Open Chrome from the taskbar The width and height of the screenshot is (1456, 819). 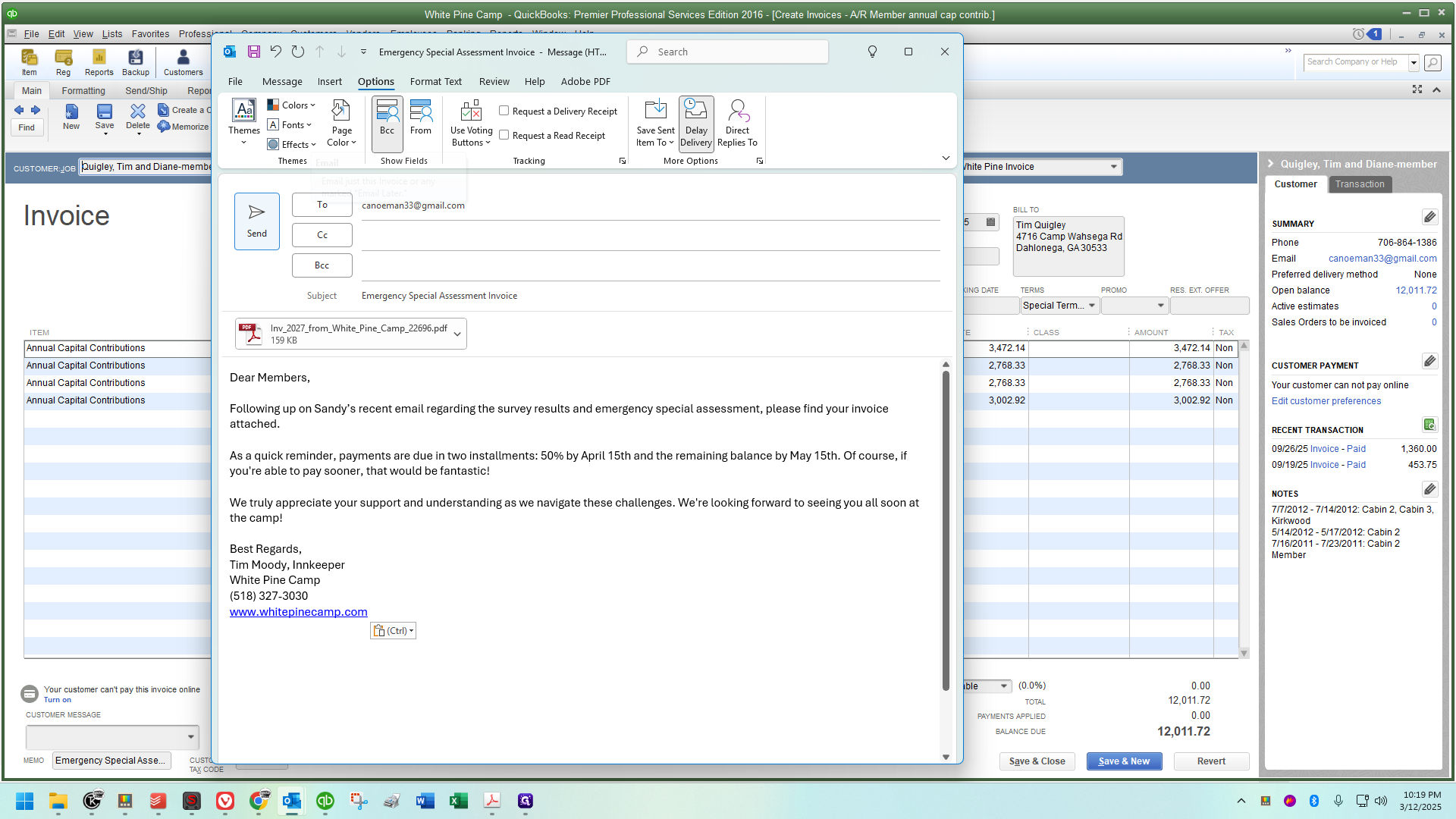point(259,801)
